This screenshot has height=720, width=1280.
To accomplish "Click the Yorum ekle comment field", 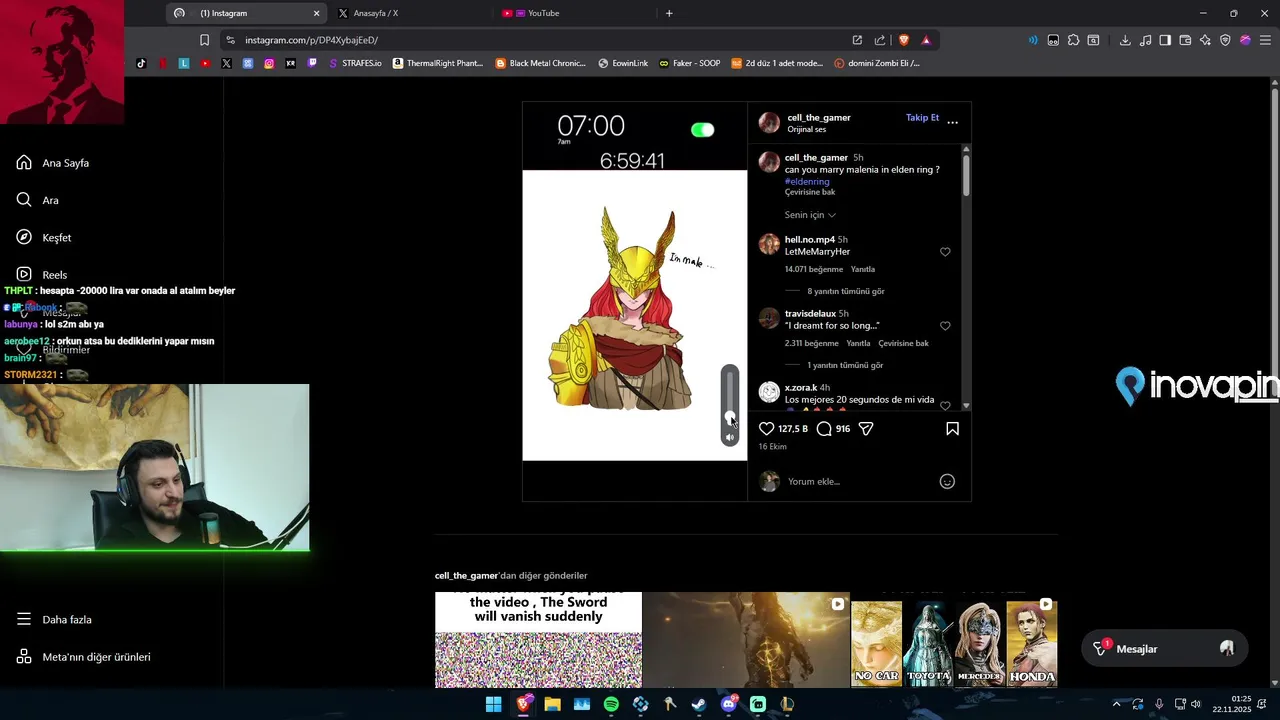I will [x=860, y=481].
